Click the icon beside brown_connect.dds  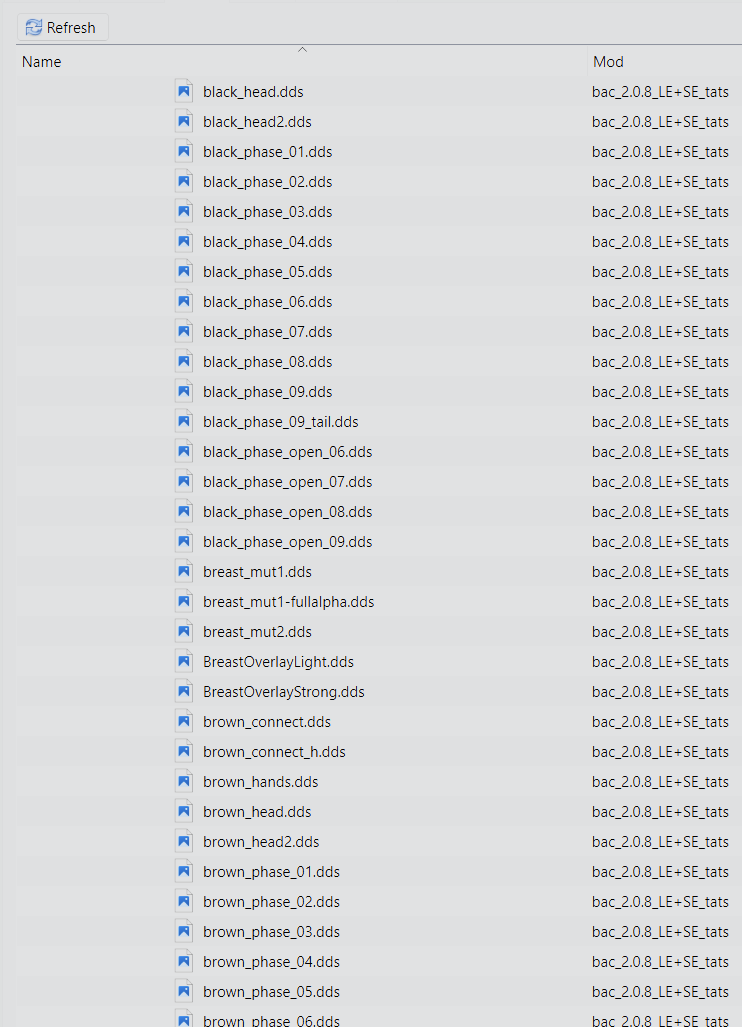[184, 722]
